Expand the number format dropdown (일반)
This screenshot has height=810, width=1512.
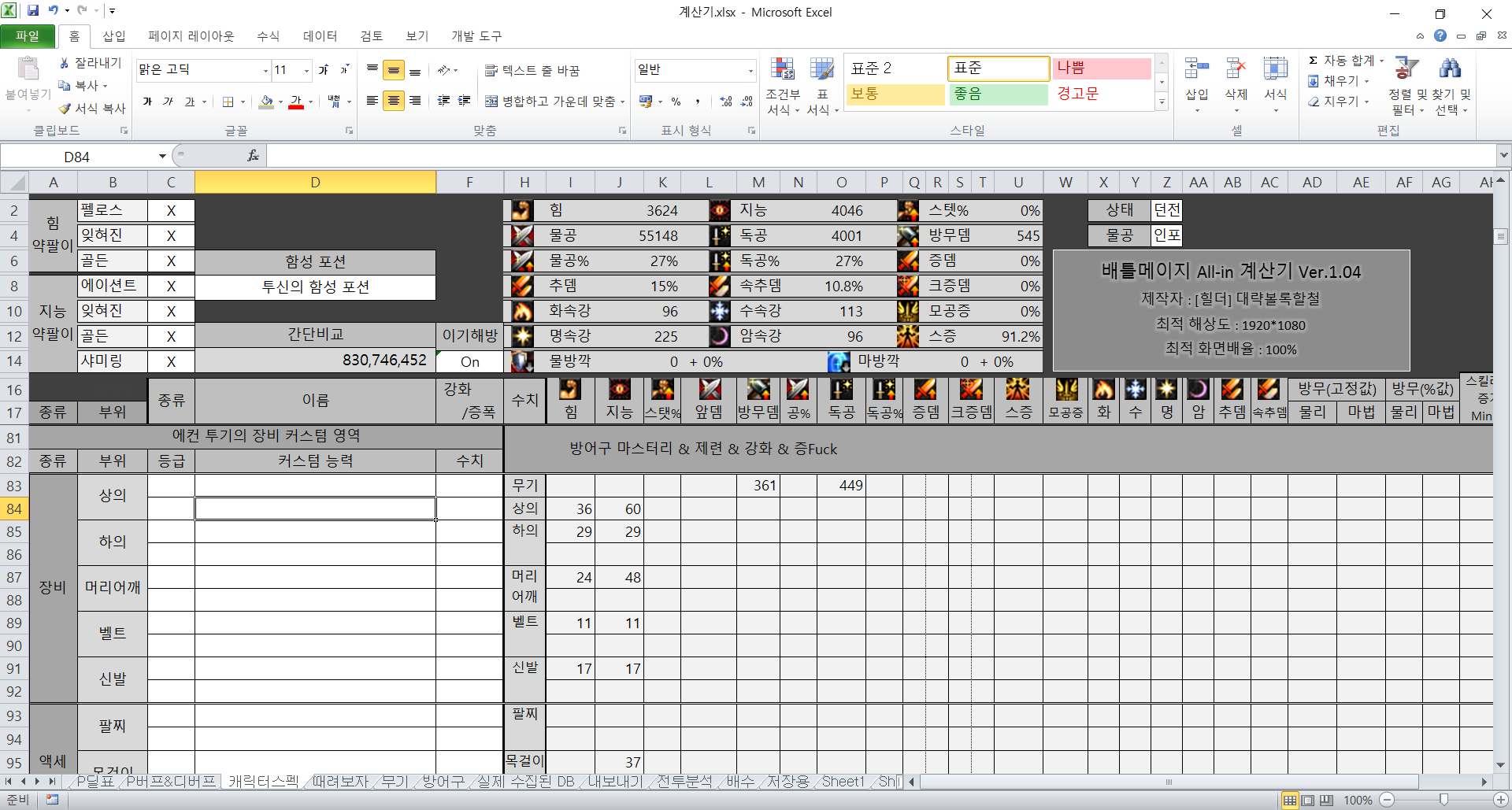(x=750, y=71)
